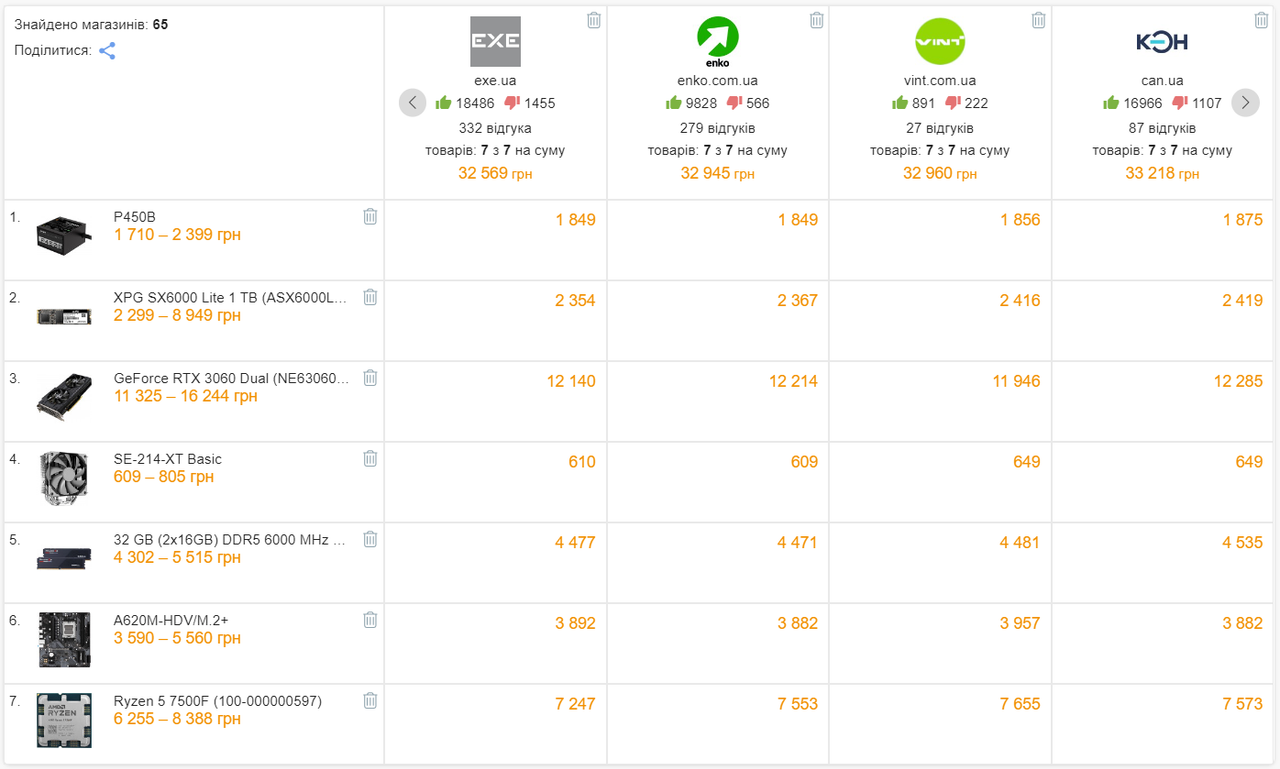
Task: Select vint.com.ua price 11 946 for GPU
Action: coord(1016,381)
